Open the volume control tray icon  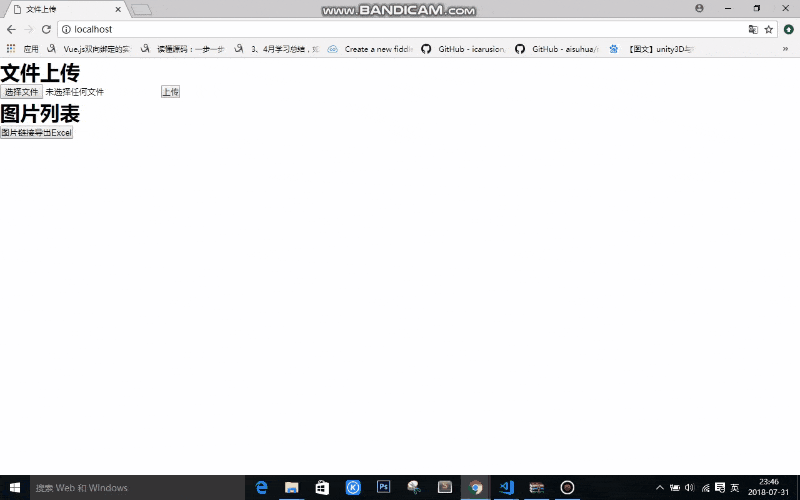[x=690, y=488]
